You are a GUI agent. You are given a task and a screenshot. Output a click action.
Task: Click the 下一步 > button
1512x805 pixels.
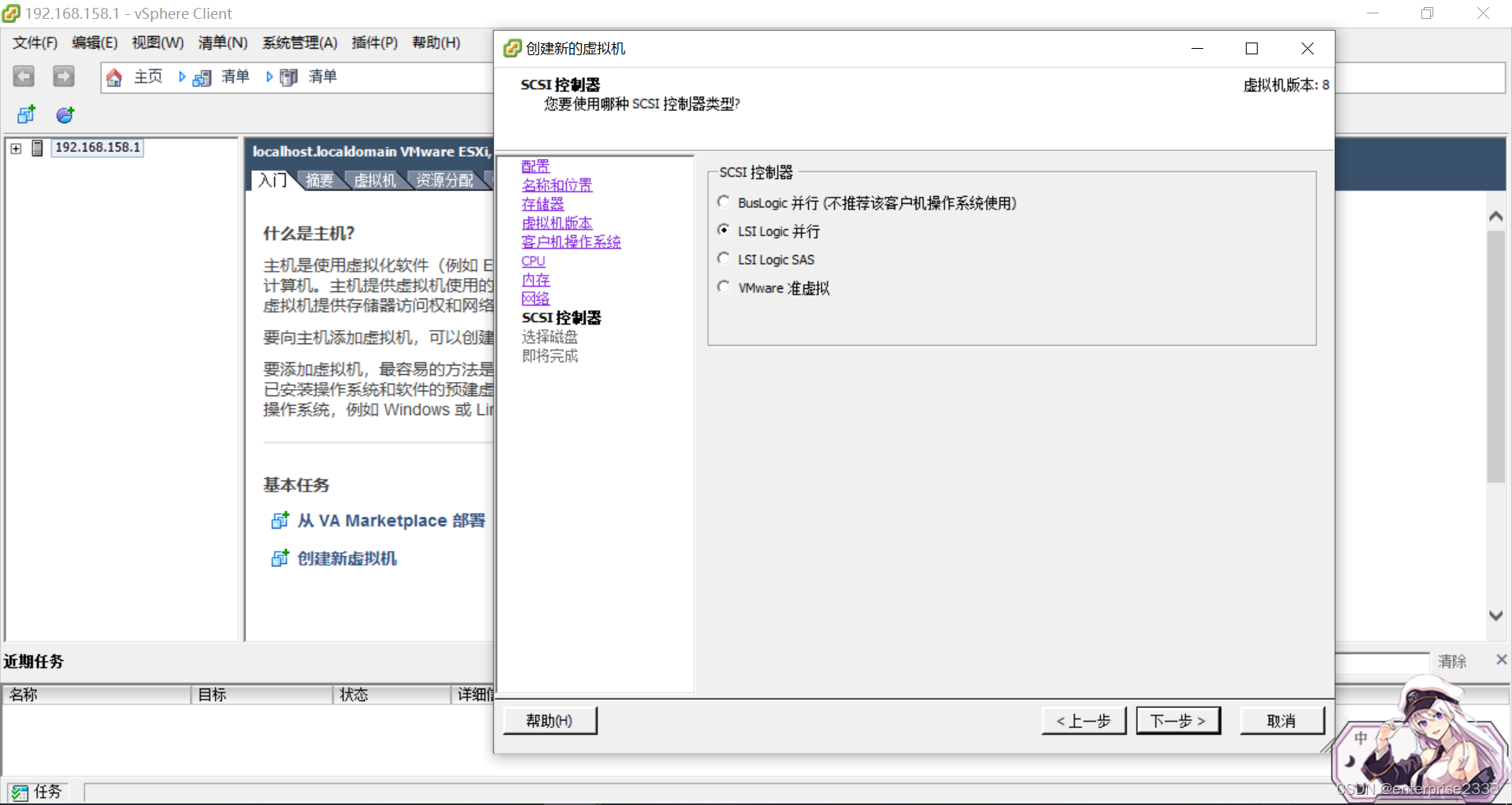click(x=1178, y=721)
